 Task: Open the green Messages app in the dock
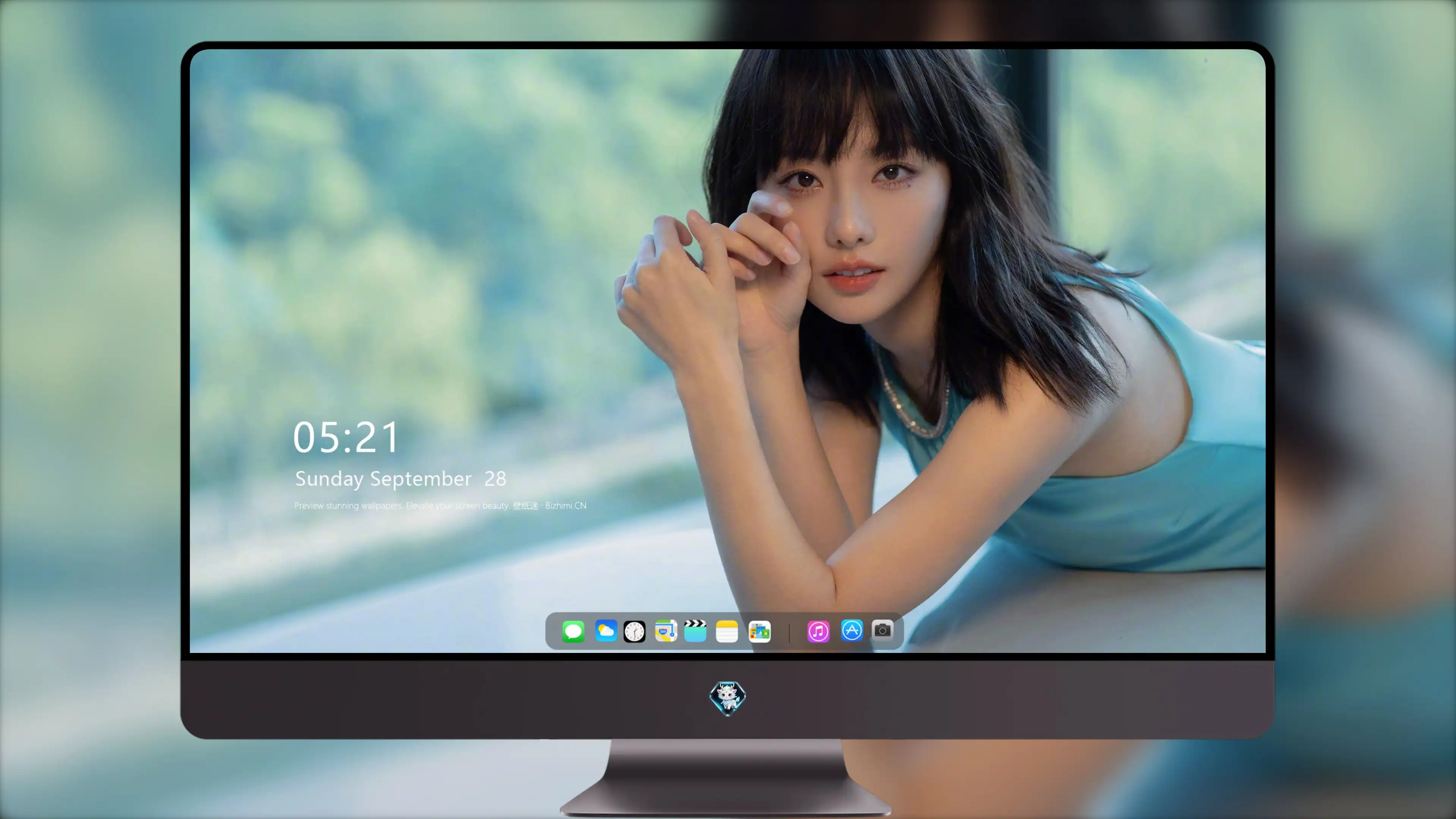point(573,631)
